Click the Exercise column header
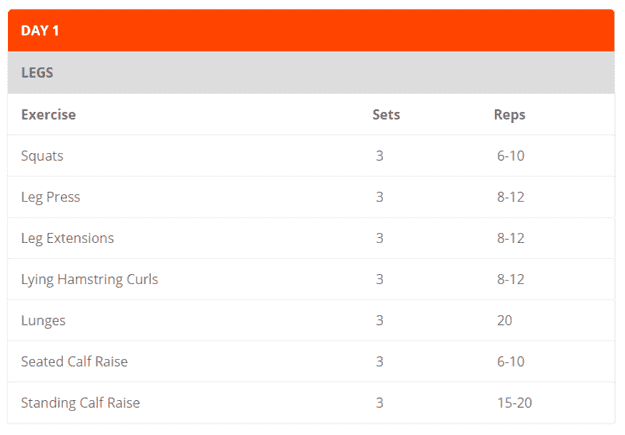The image size is (625, 435). click(48, 115)
